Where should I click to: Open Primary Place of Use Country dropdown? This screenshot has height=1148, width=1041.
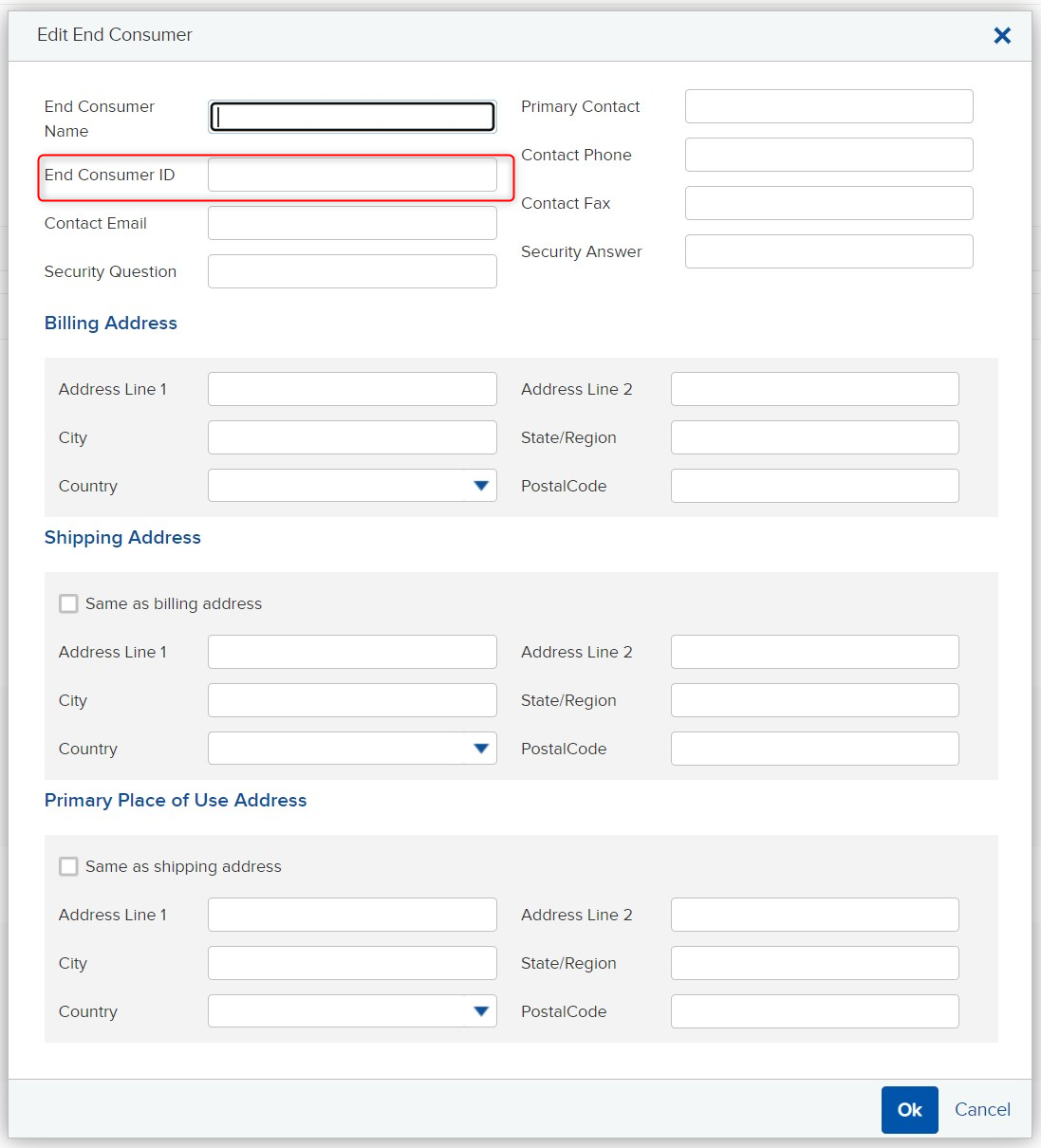point(352,1011)
